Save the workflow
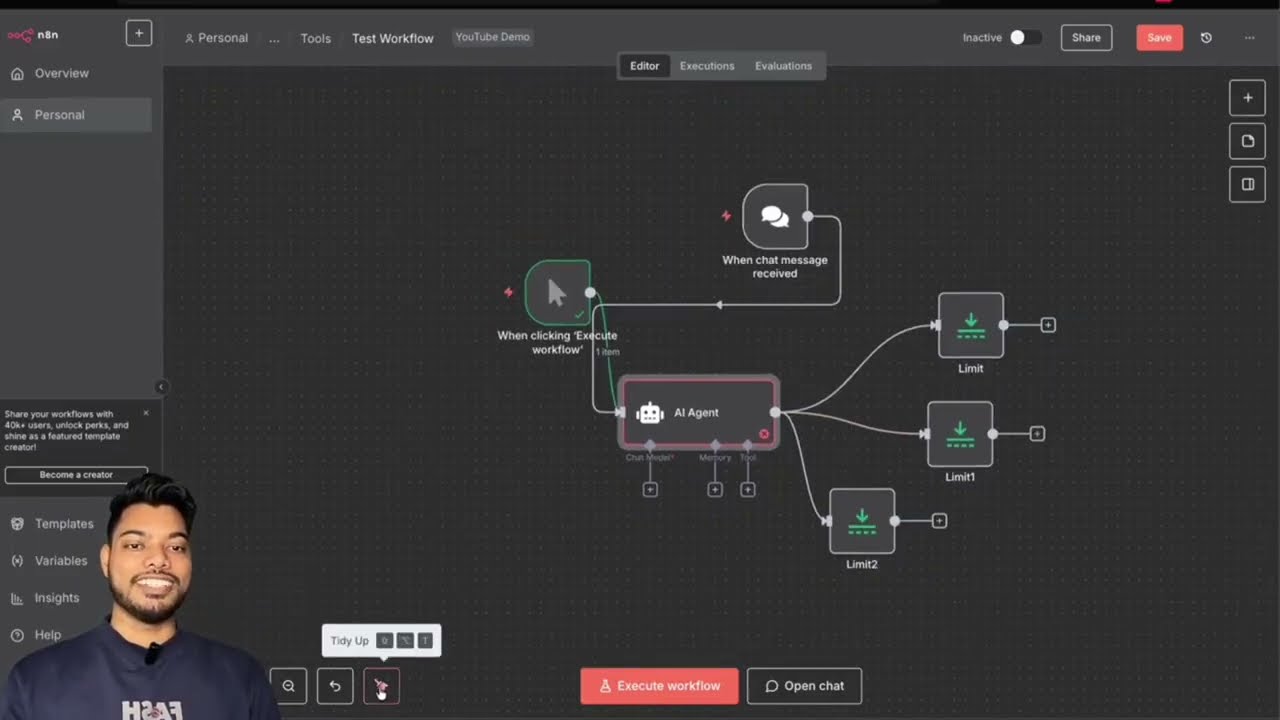 [1159, 37]
